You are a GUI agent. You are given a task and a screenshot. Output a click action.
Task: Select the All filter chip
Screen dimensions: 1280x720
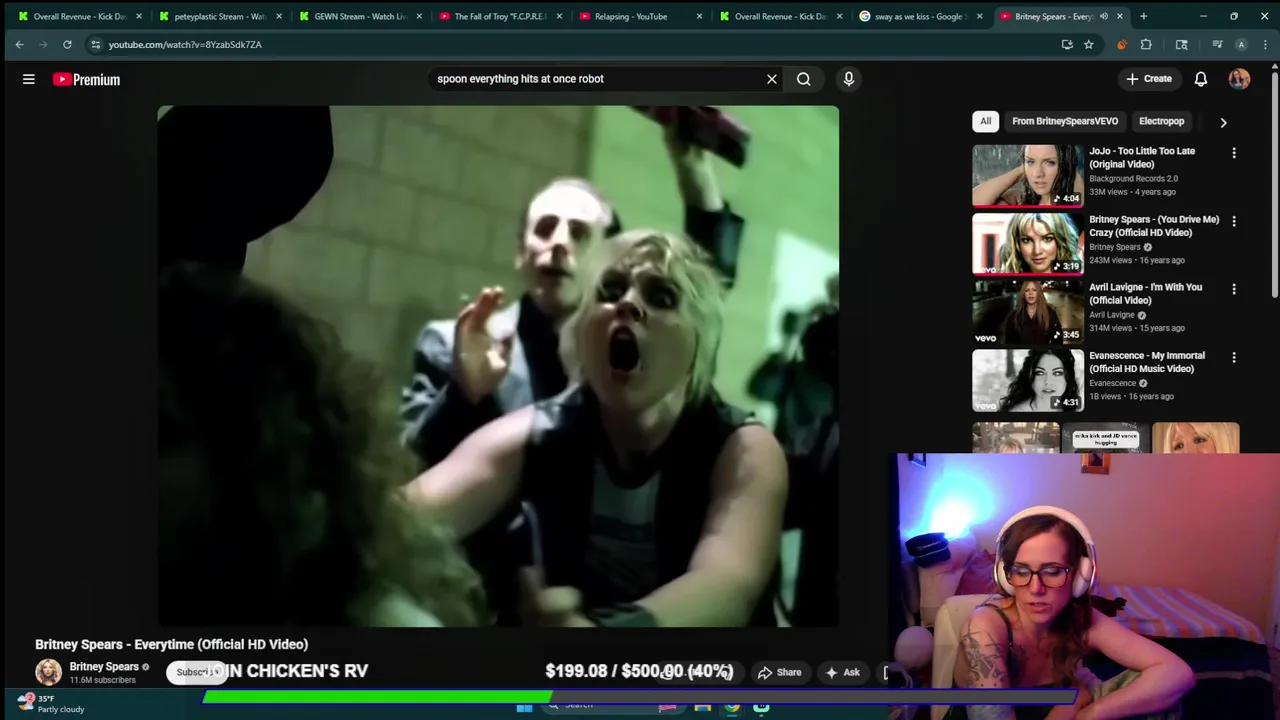click(x=985, y=121)
